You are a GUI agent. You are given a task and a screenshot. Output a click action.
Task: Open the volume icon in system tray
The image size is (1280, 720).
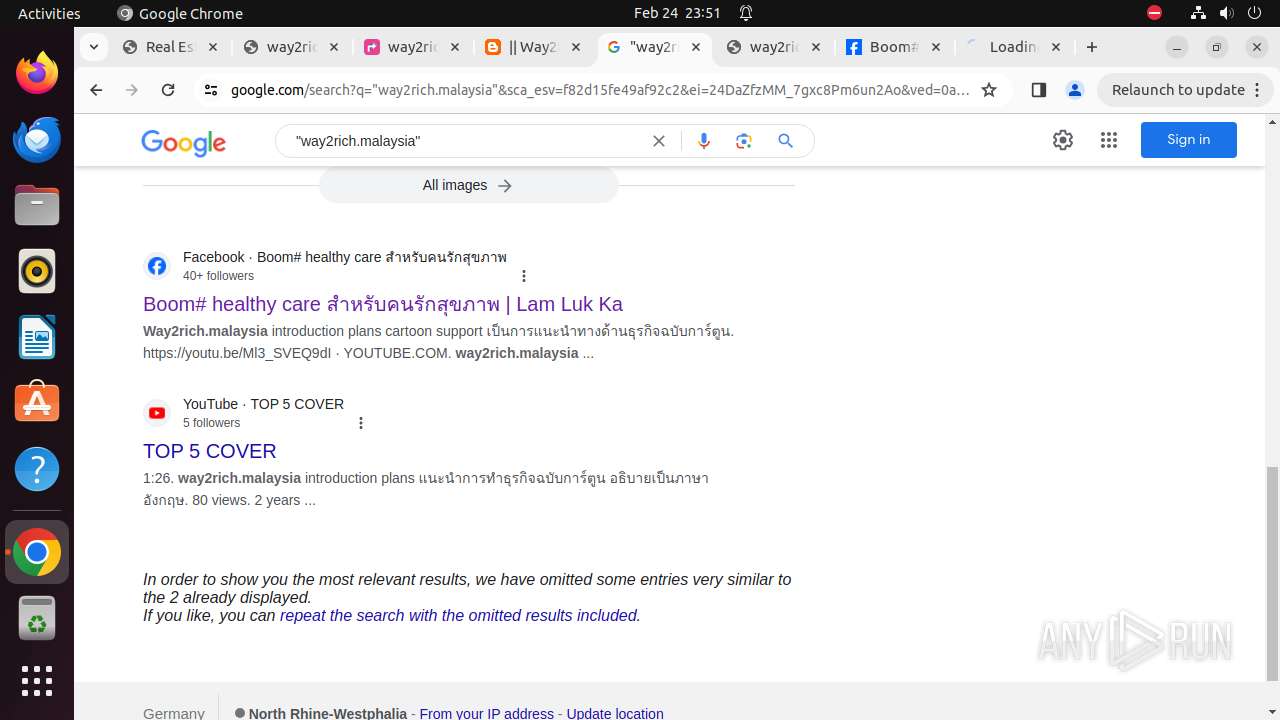1226,13
